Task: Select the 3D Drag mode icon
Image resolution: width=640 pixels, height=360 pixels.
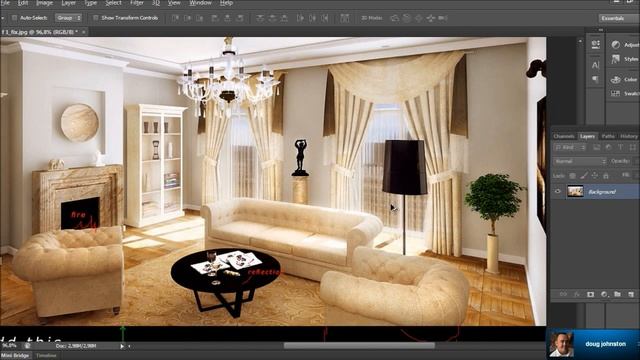Action: pyautogui.click(x=419, y=18)
